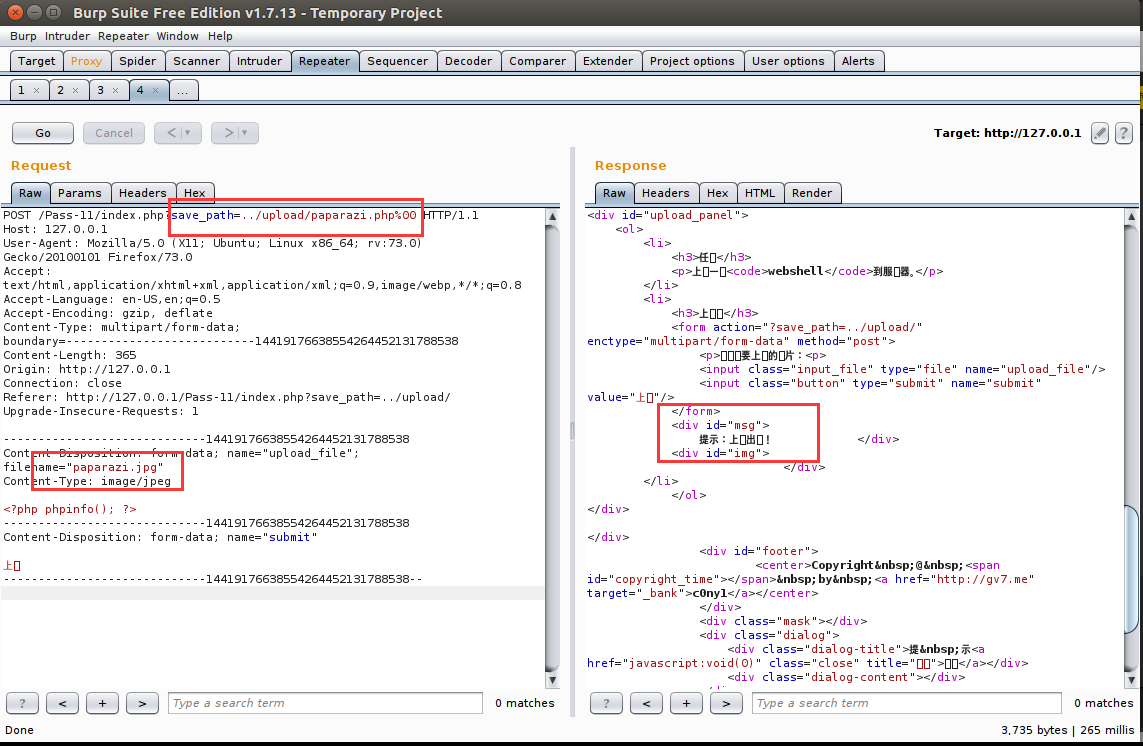Close Repeater tab 2 with its x
Viewport: 1143px width, 746px height.
point(75,90)
